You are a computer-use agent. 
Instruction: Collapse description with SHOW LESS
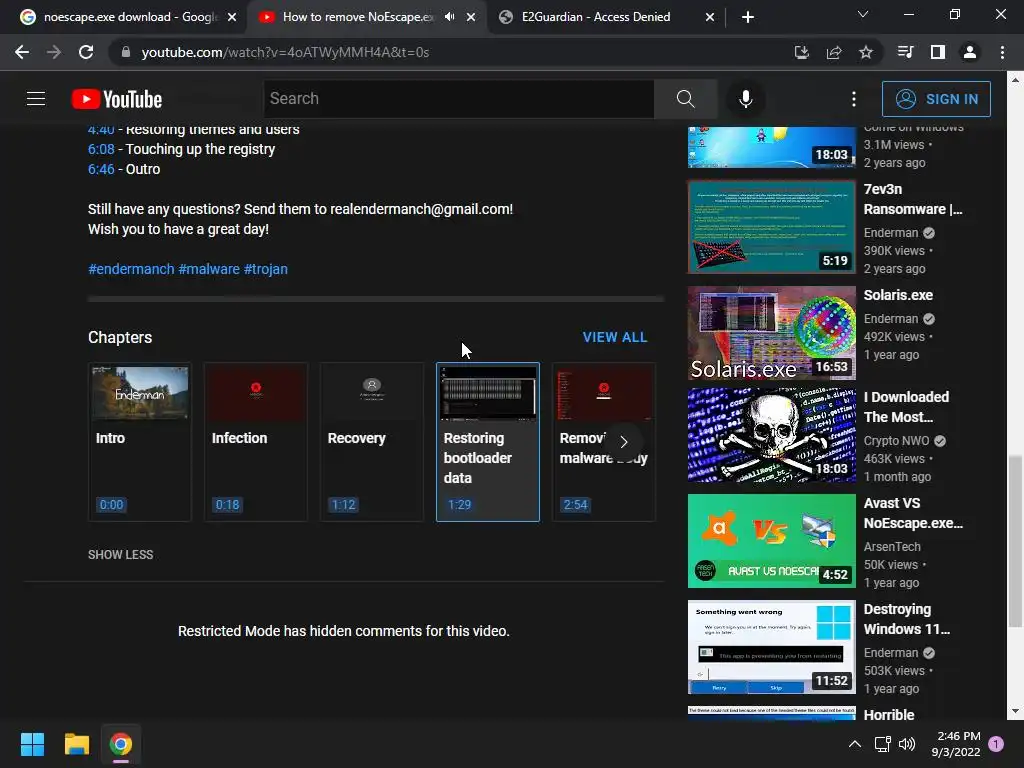point(121,554)
